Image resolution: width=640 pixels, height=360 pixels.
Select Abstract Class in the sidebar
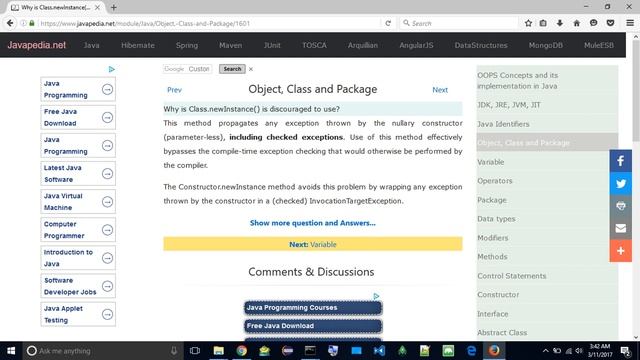pyautogui.click(x=502, y=333)
